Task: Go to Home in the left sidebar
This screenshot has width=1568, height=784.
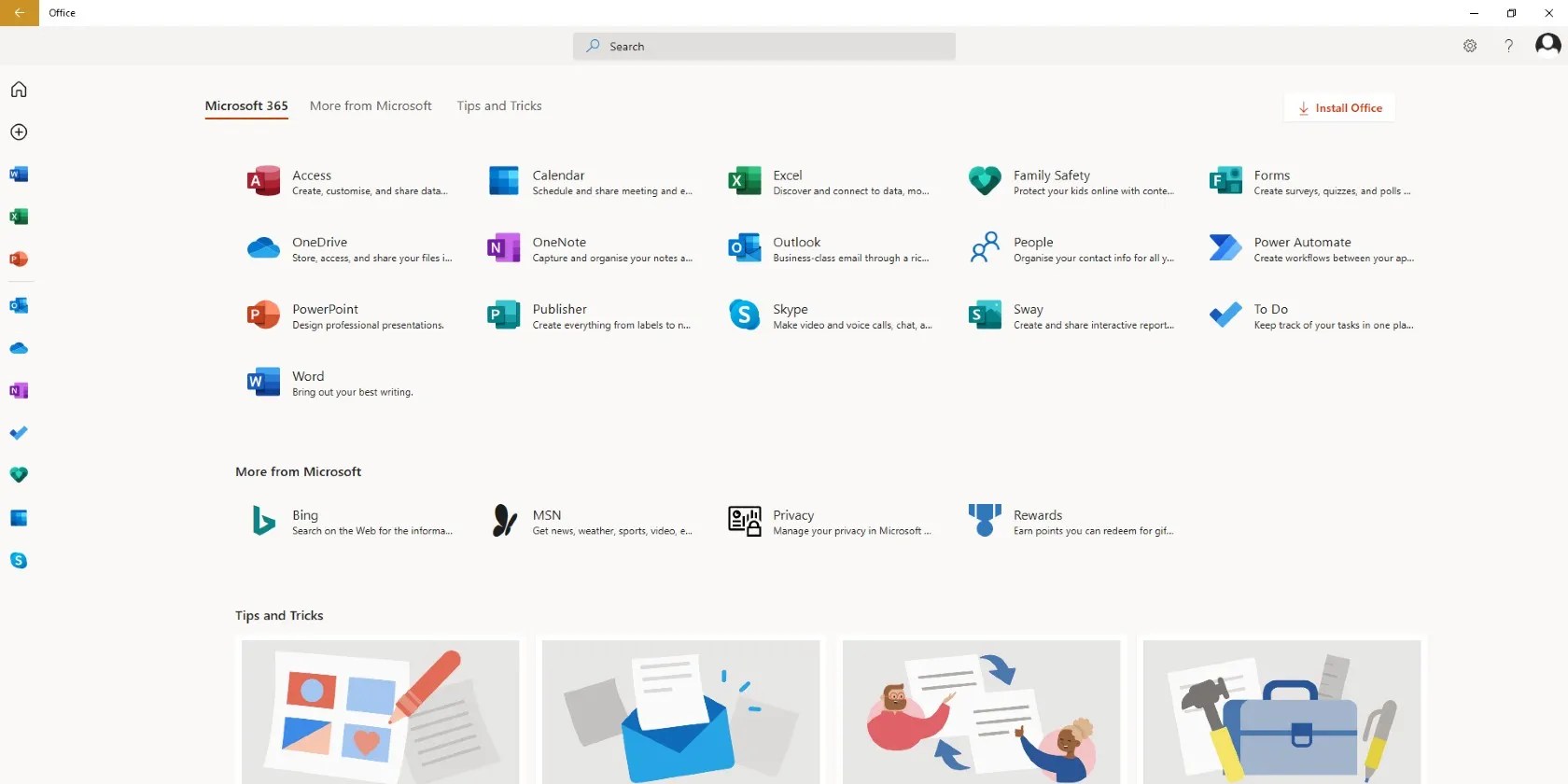Action: click(x=19, y=90)
